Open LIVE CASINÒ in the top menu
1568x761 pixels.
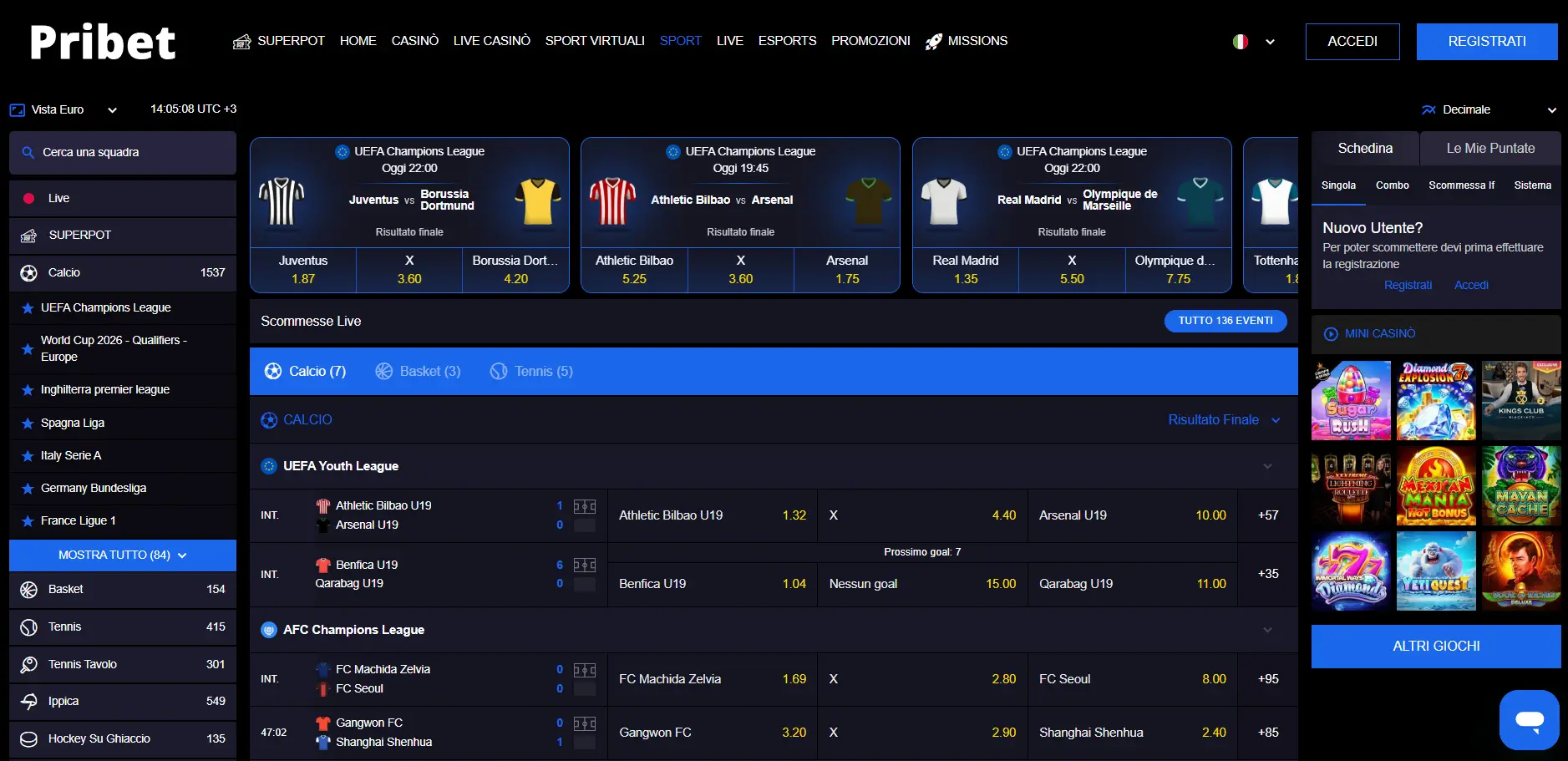[x=491, y=41]
